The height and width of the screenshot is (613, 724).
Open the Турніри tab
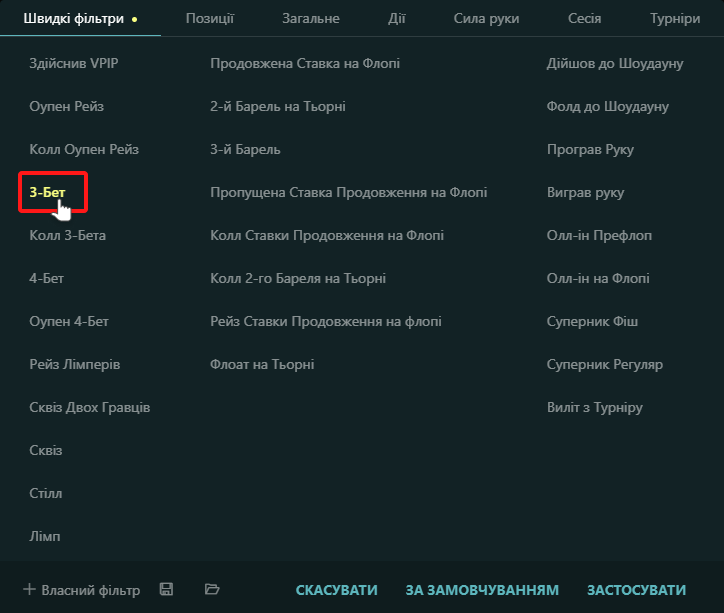click(x=675, y=18)
